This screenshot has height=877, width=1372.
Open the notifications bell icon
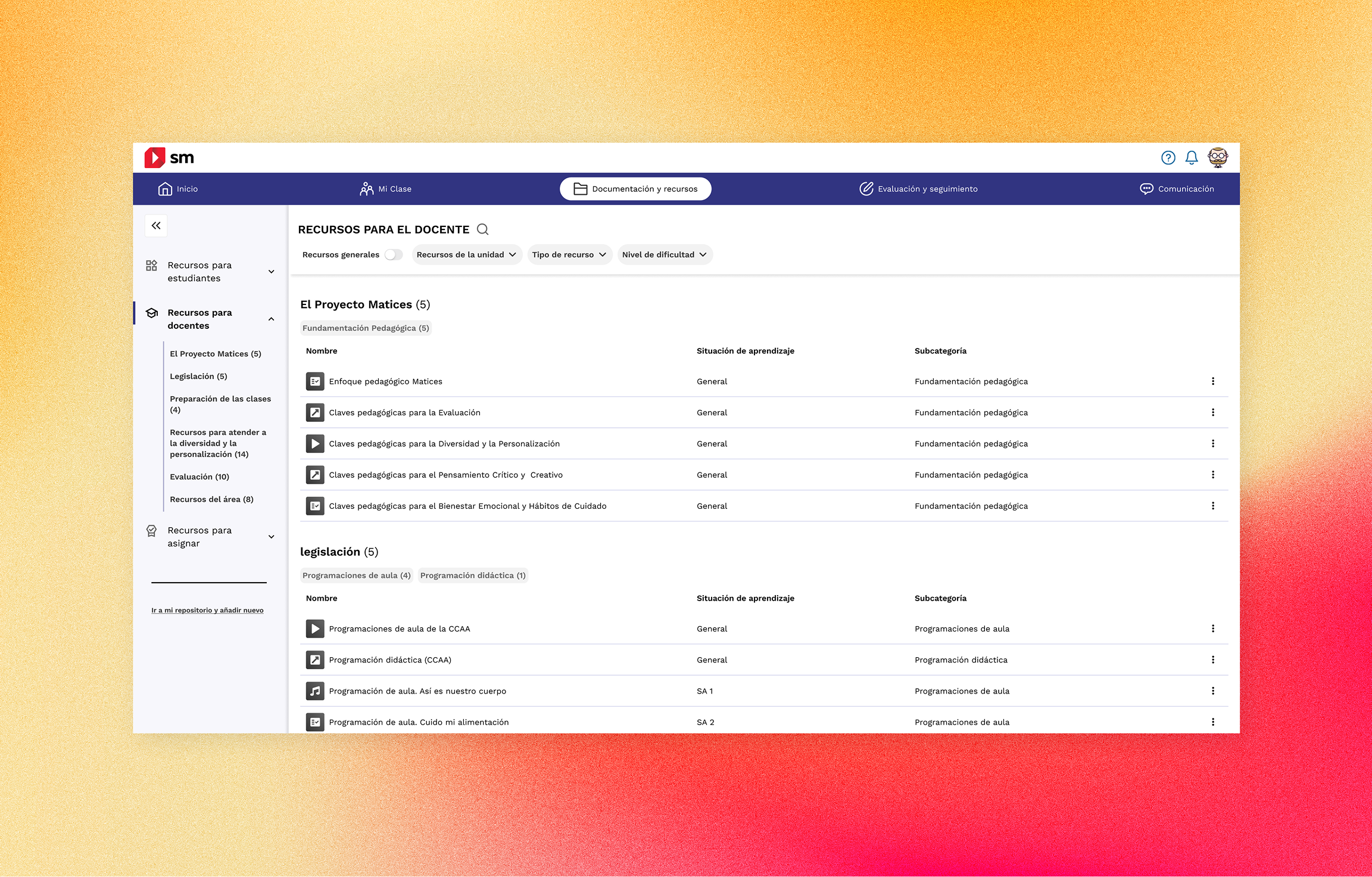[1192, 157]
